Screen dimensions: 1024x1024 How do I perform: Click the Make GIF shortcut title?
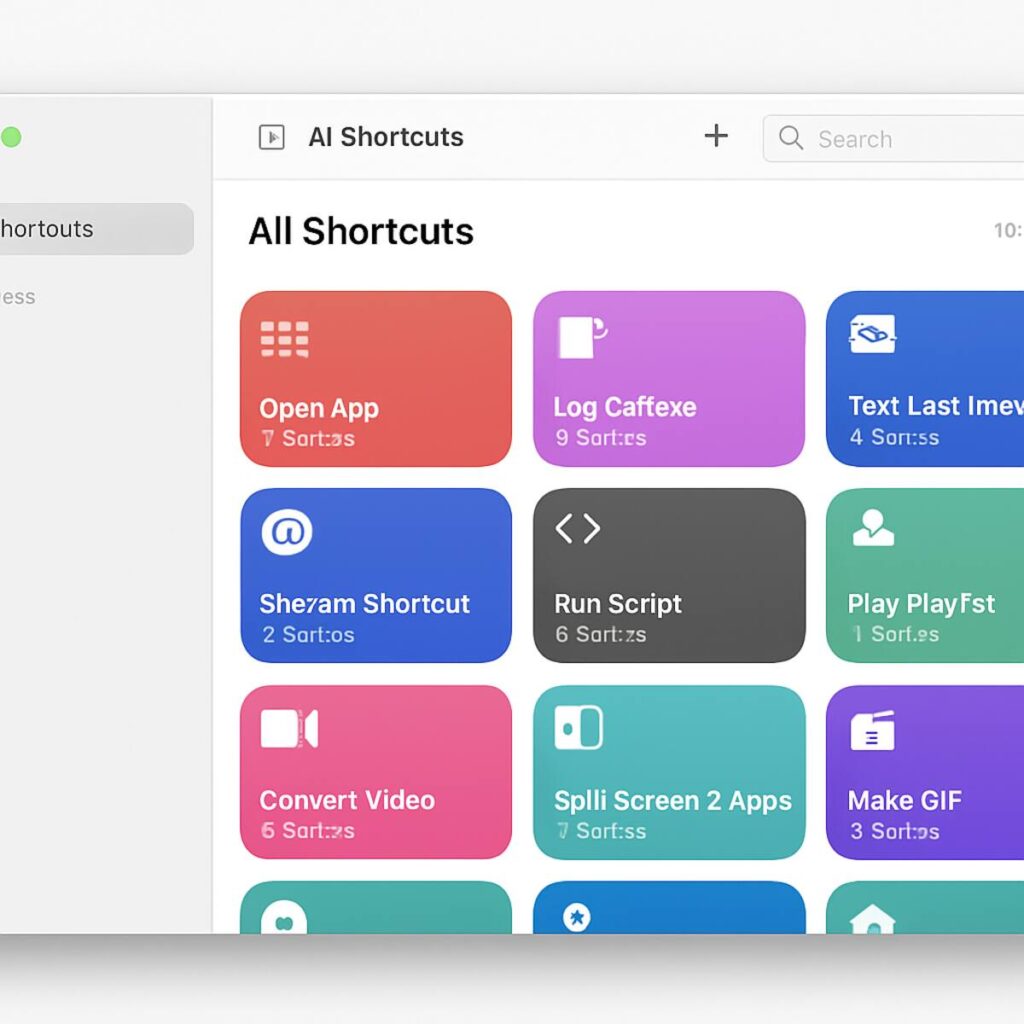click(904, 800)
